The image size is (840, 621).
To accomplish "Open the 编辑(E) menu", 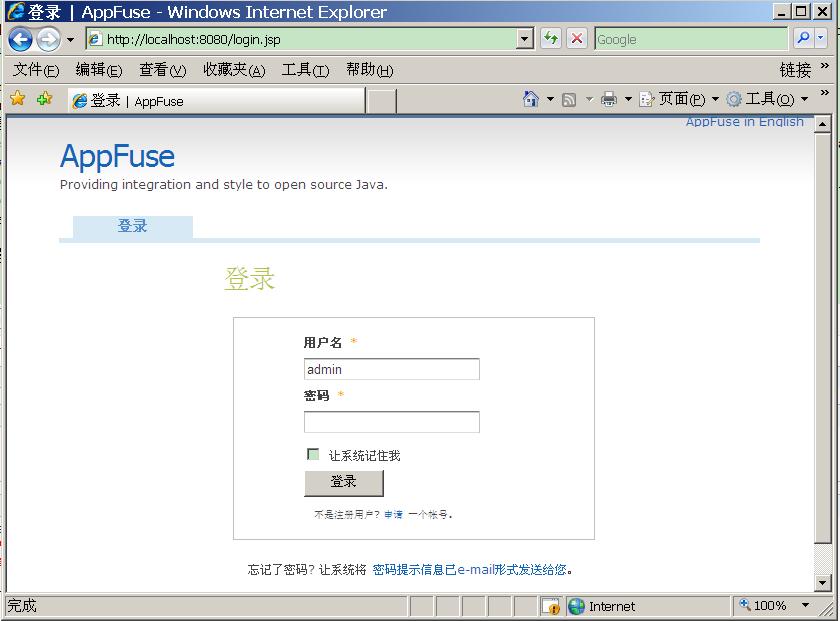I will [x=99, y=70].
